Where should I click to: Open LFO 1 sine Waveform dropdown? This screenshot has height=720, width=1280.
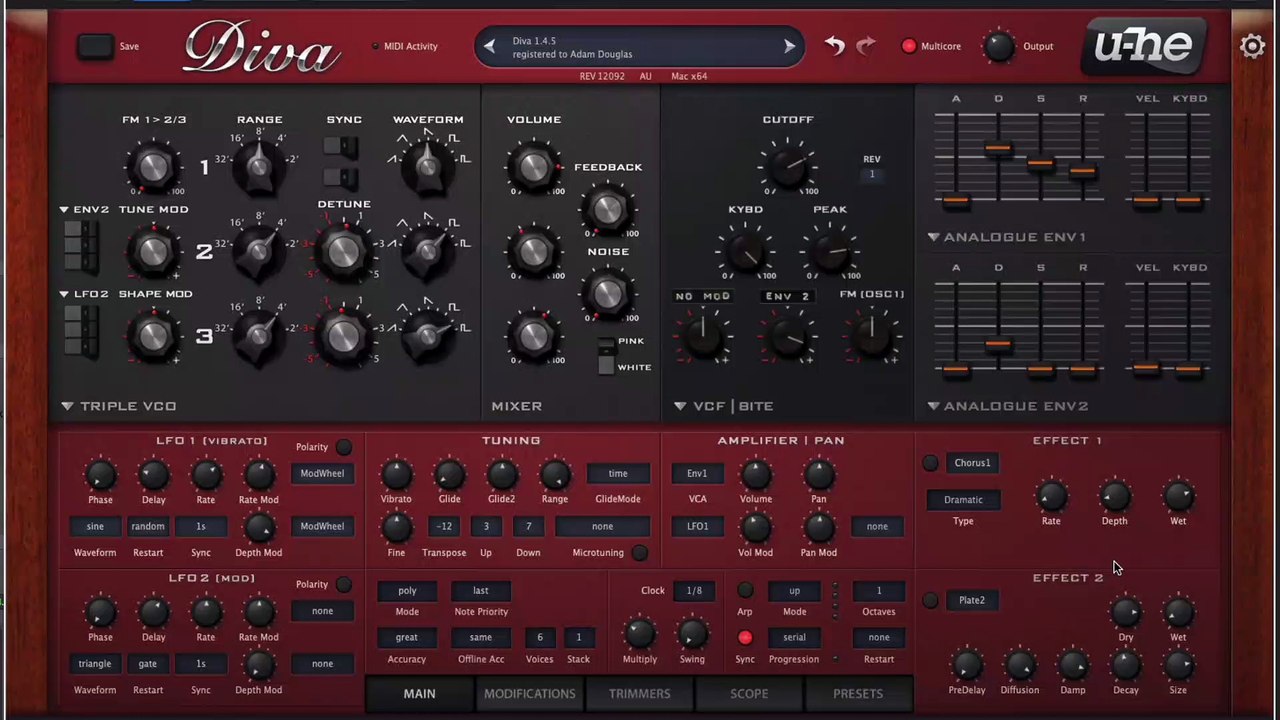click(95, 526)
